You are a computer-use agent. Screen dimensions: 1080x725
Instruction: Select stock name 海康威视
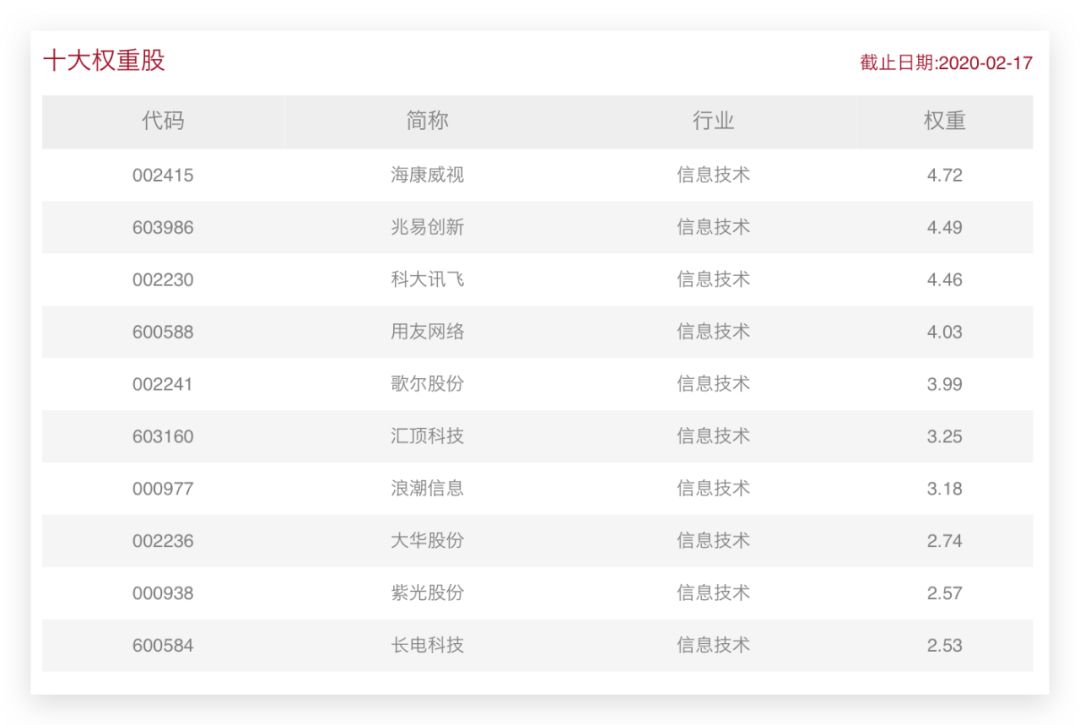tap(427, 175)
